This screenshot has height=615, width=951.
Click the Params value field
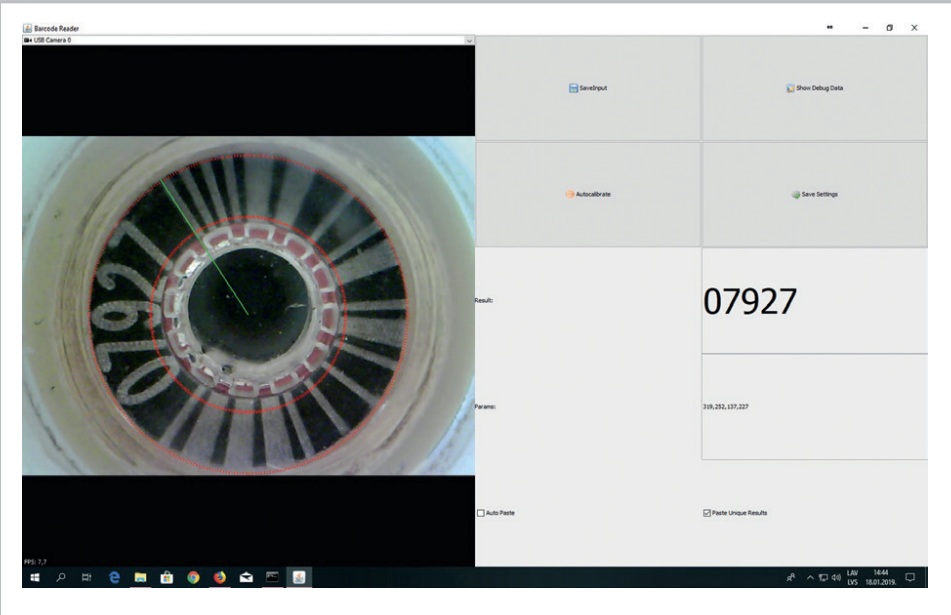[x=815, y=407]
